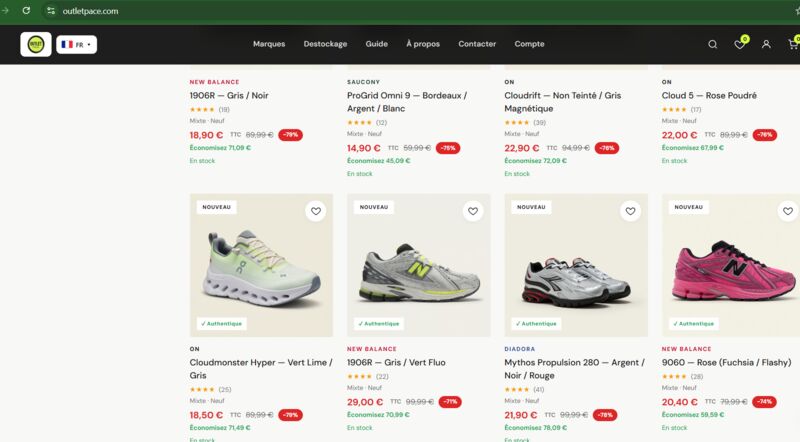Screen dimensions: 800x442
Task: Open the À propos link
Action: tap(423, 44)
